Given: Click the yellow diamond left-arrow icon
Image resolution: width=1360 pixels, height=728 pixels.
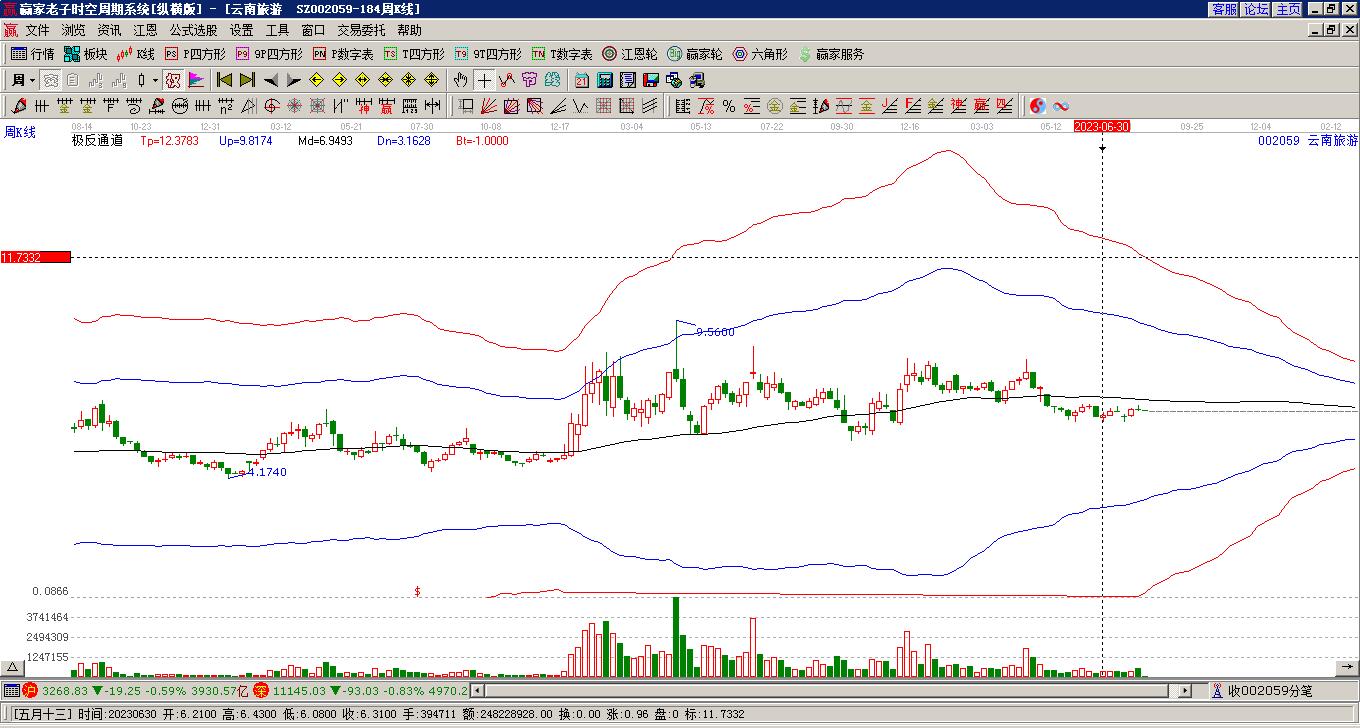Looking at the screenshot, I should (317, 80).
